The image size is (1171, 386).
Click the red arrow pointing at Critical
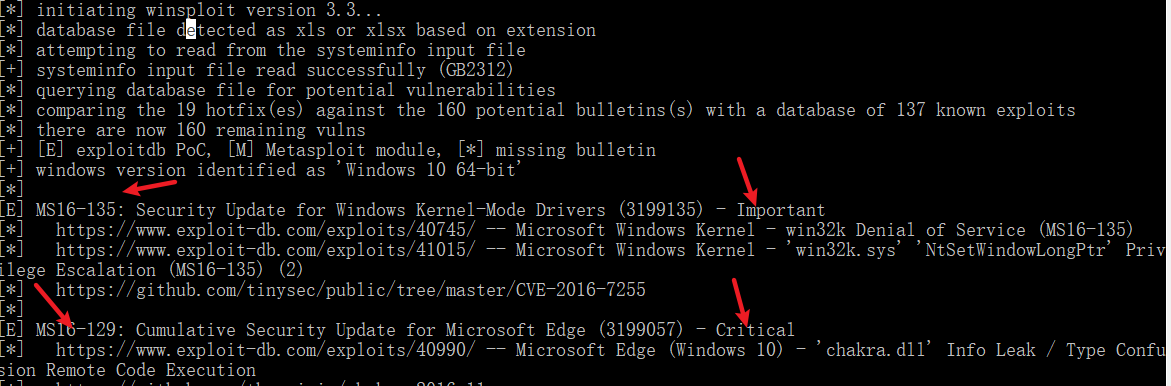(x=741, y=300)
